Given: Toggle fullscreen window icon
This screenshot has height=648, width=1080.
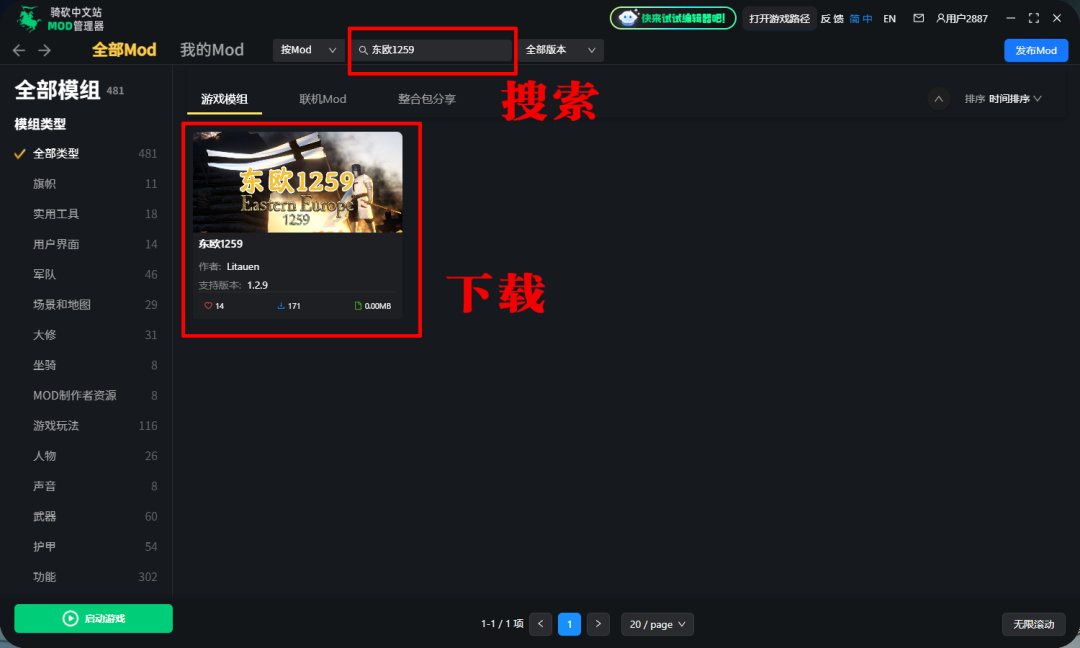Looking at the screenshot, I should click(x=1033, y=19).
